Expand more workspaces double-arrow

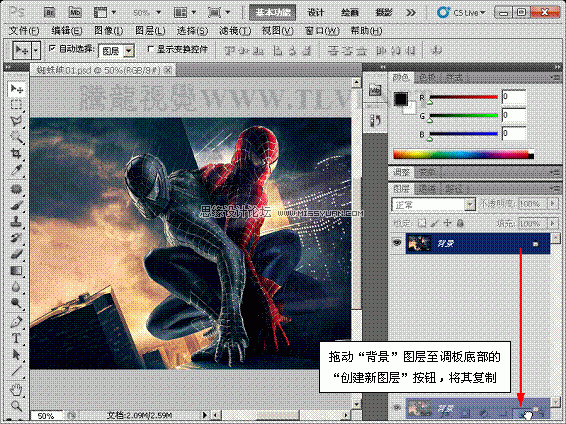[x=411, y=13]
